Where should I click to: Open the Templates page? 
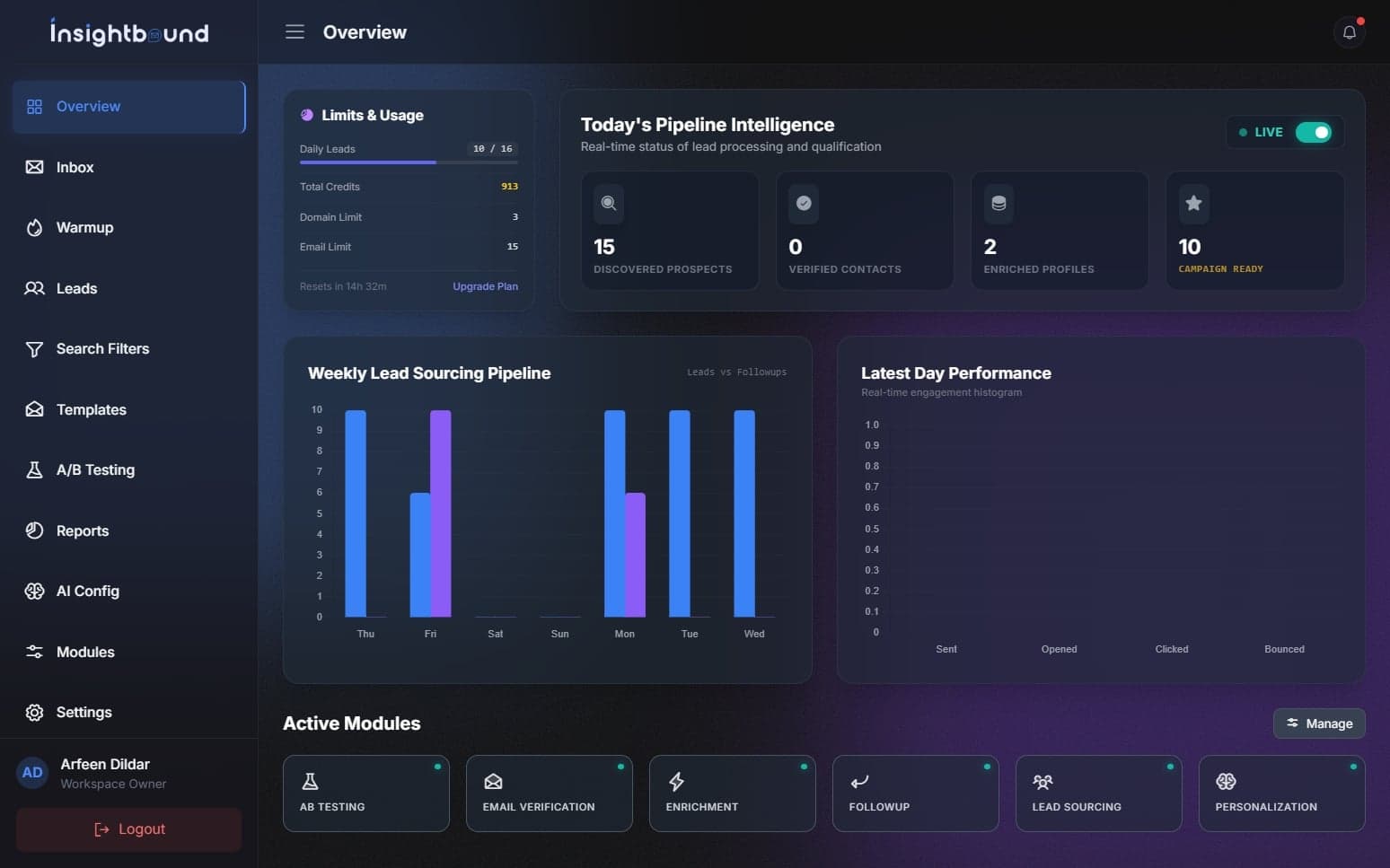click(129, 409)
